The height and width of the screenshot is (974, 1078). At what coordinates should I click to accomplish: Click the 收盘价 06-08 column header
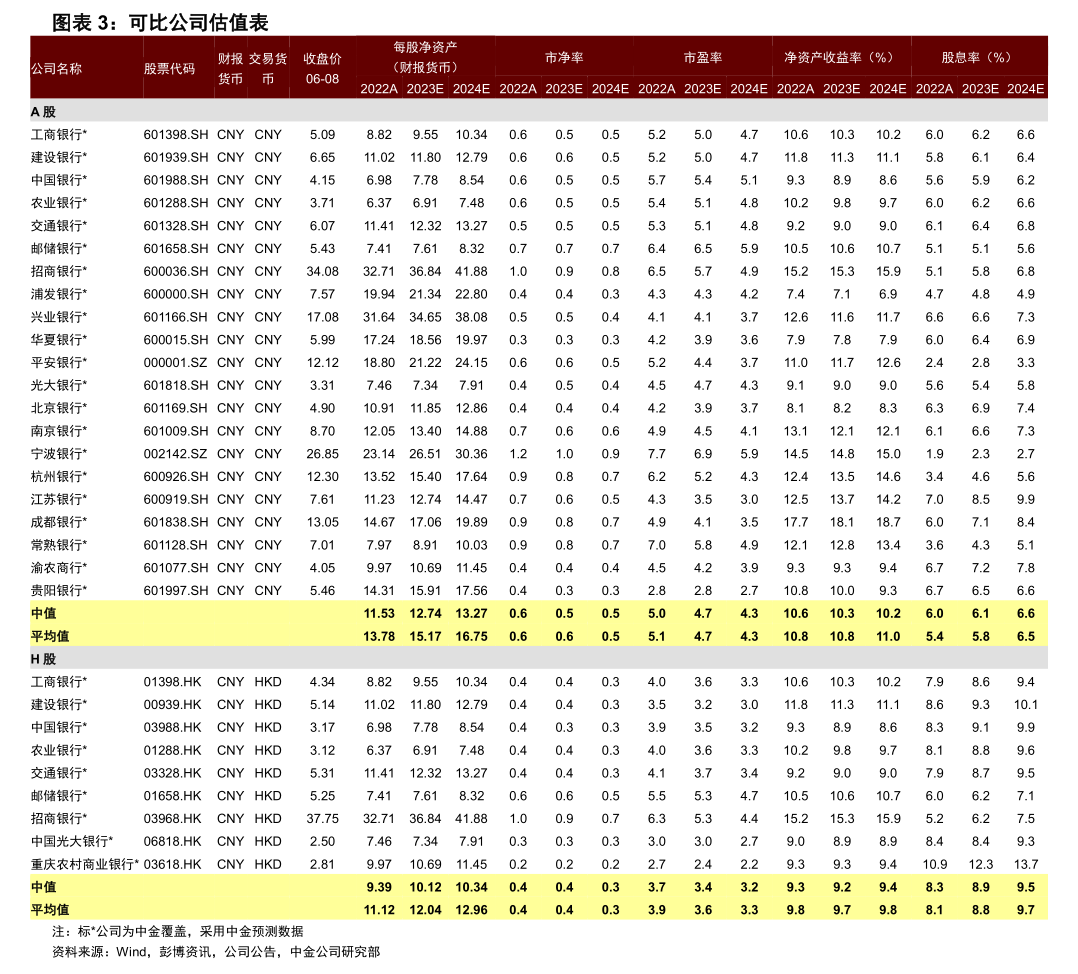click(322, 68)
